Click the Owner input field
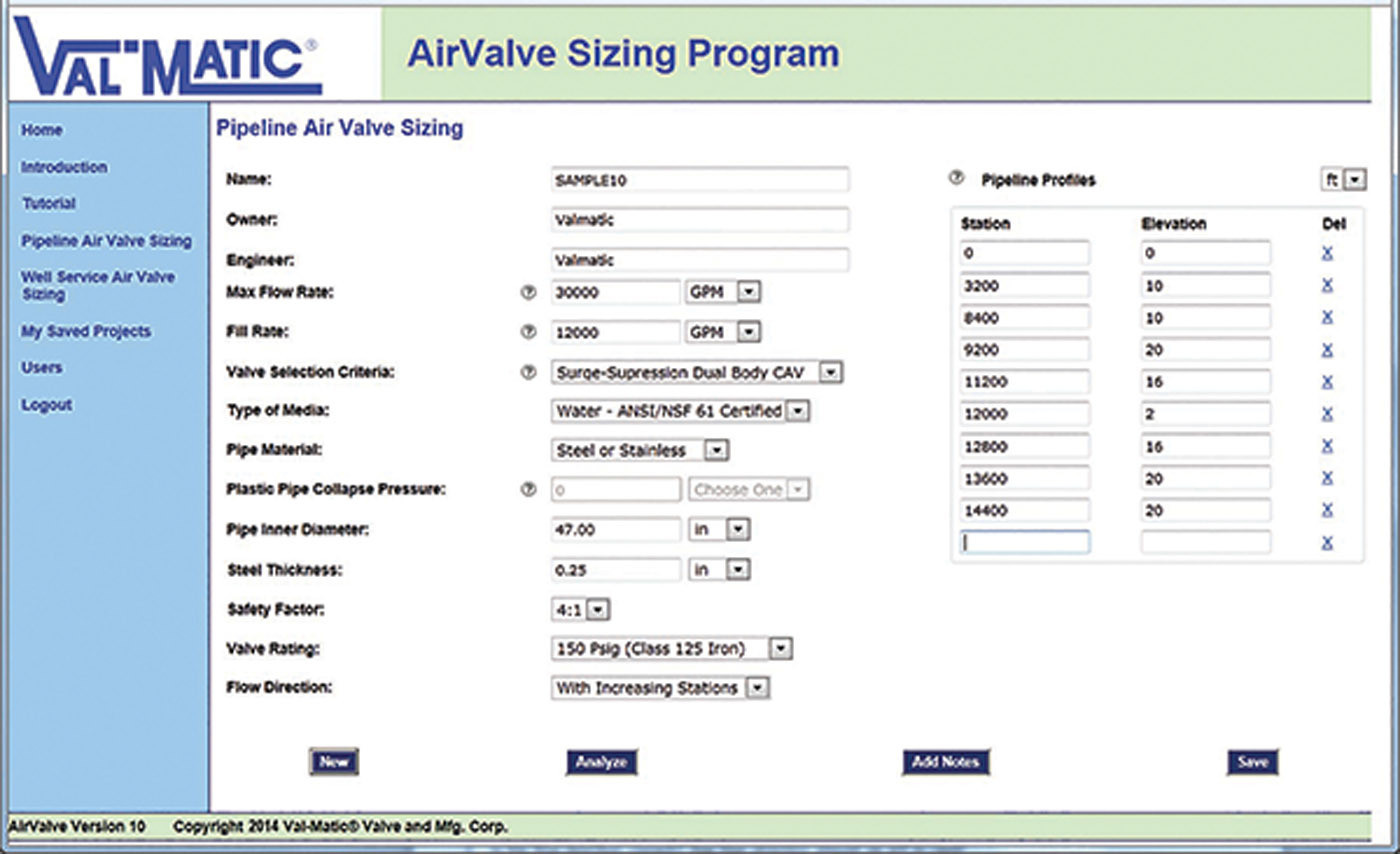The height and width of the screenshot is (854, 1400). click(x=700, y=220)
